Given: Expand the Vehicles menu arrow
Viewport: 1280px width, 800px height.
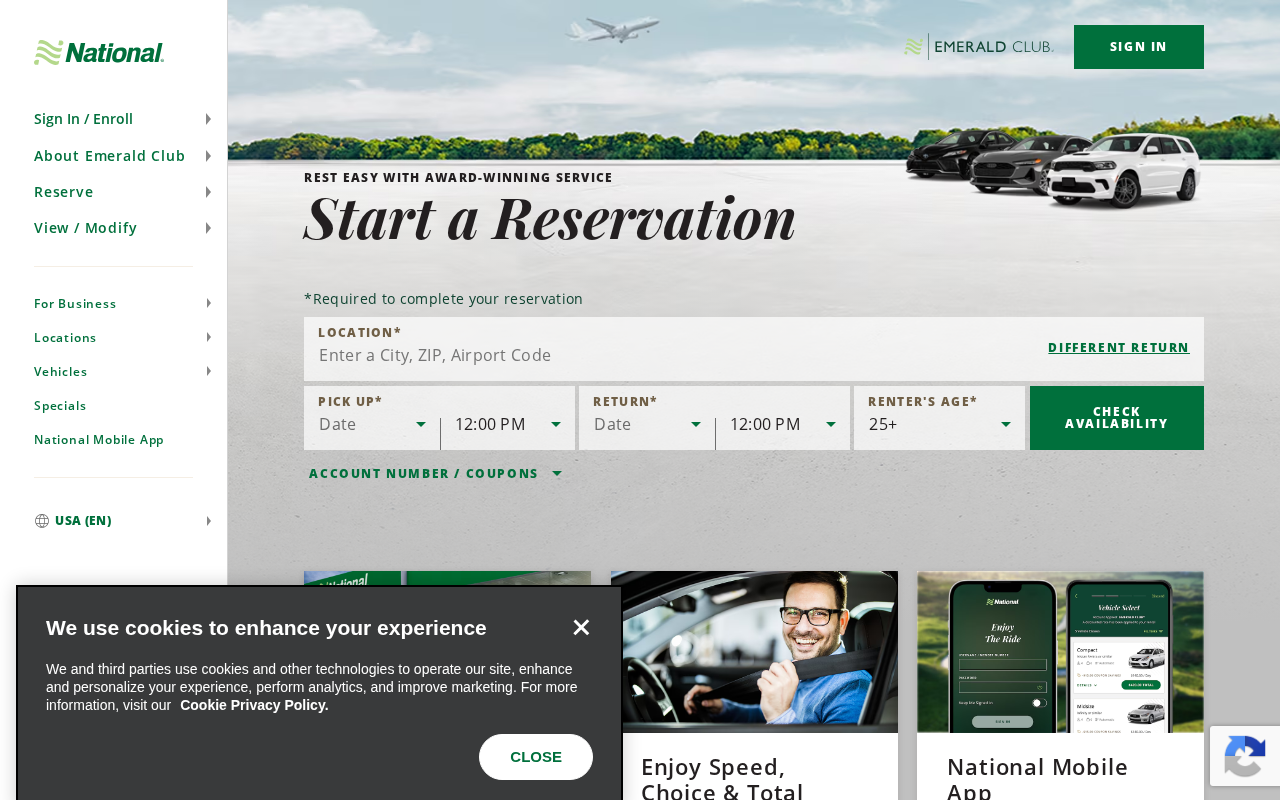Looking at the screenshot, I should (208, 371).
